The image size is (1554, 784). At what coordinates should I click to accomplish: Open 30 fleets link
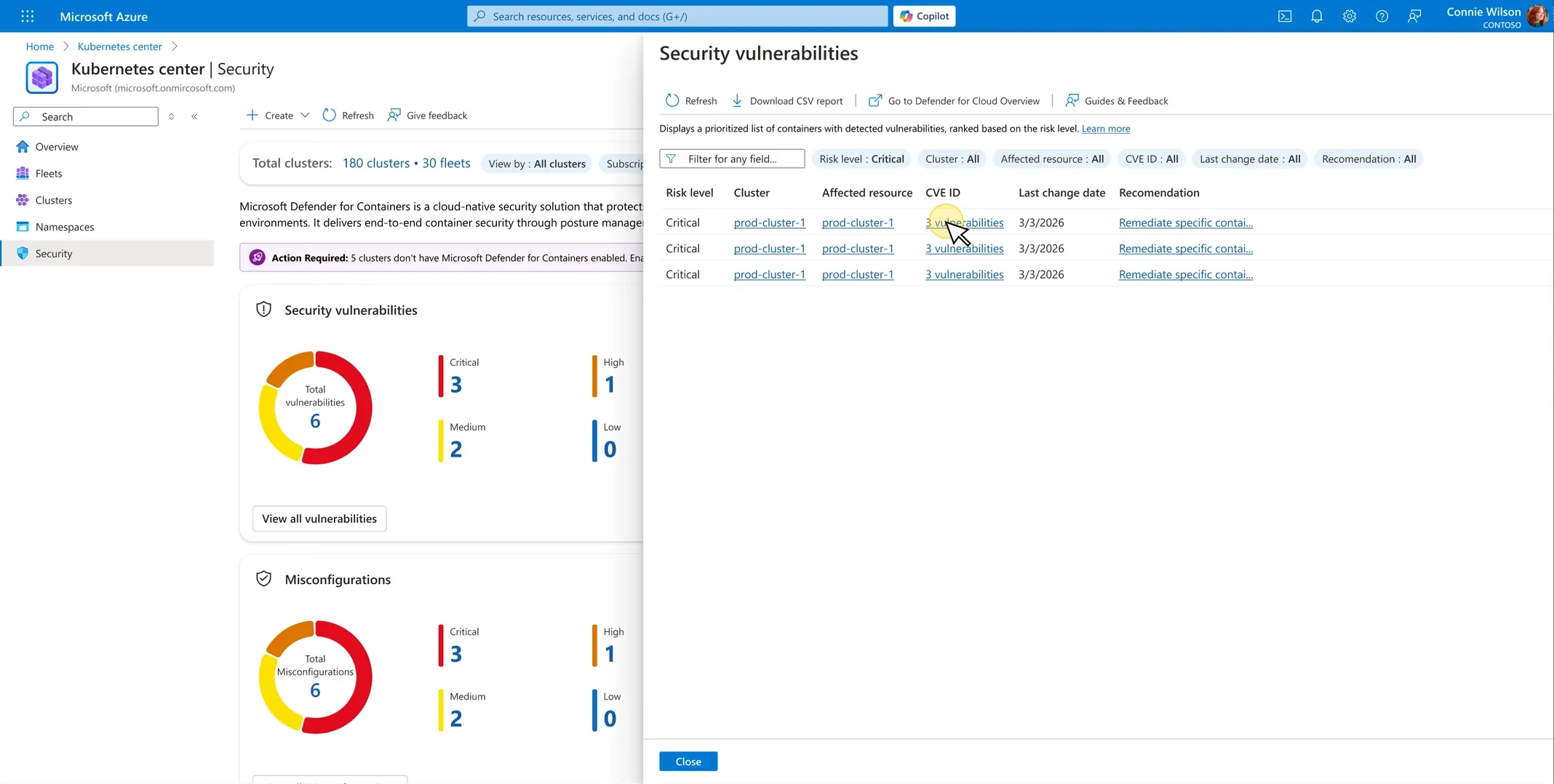click(446, 163)
